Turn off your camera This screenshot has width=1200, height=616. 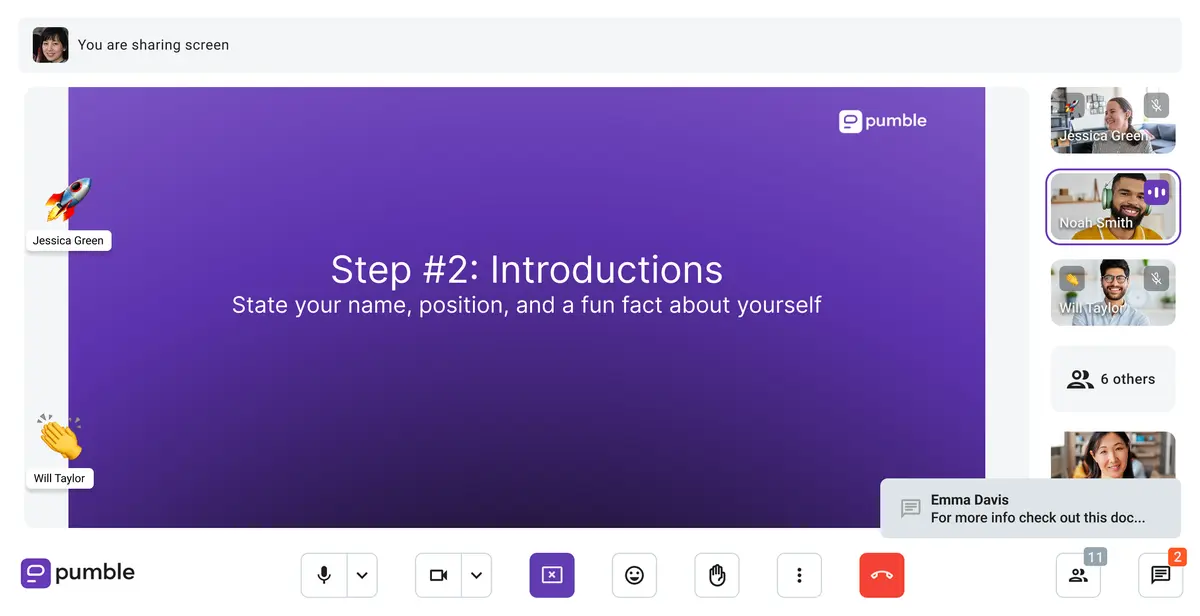(437, 575)
